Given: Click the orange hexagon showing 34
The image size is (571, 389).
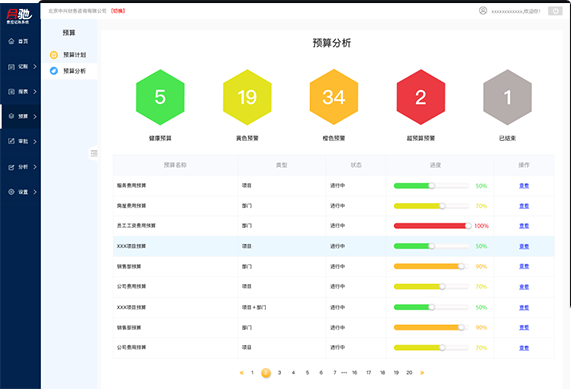Looking at the screenshot, I should click(334, 97).
